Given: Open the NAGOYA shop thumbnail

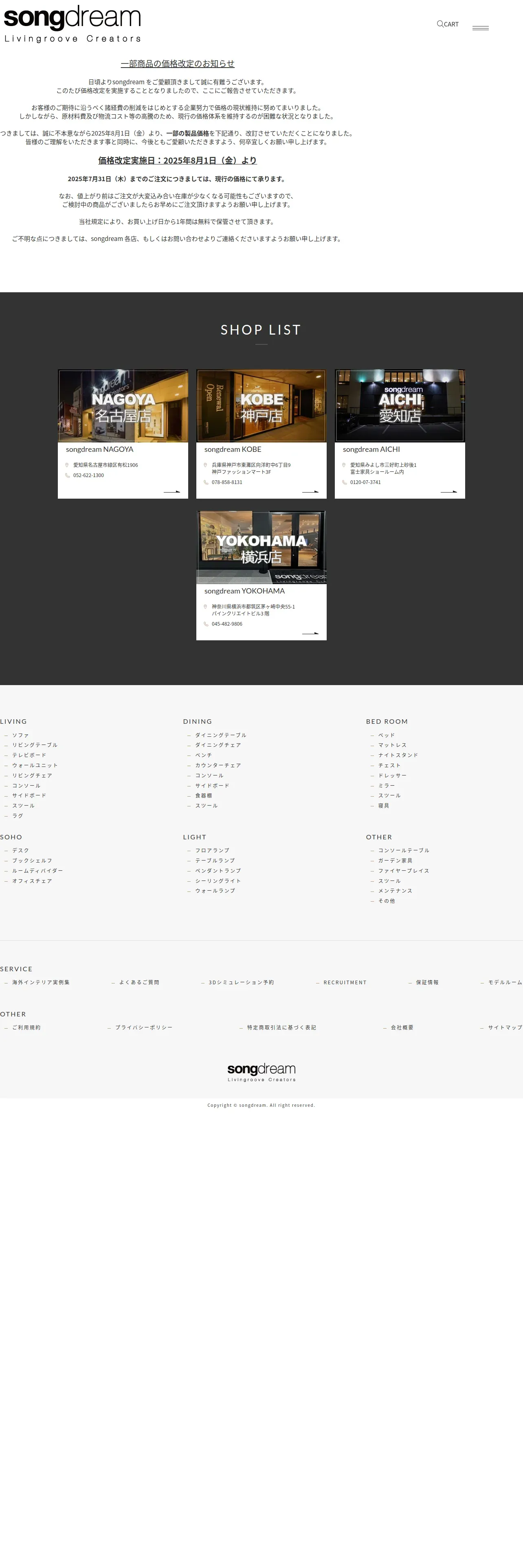Looking at the screenshot, I should click(123, 405).
